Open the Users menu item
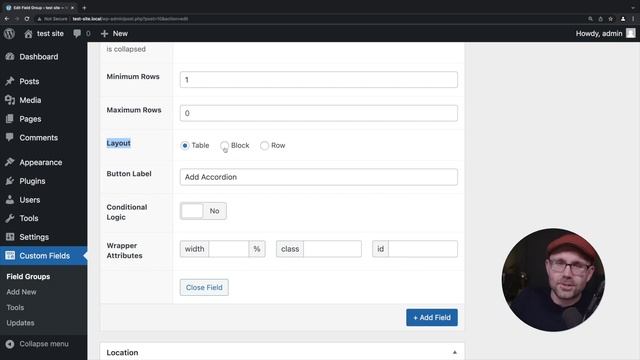This screenshot has width=640, height=360. [x=30, y=200]
